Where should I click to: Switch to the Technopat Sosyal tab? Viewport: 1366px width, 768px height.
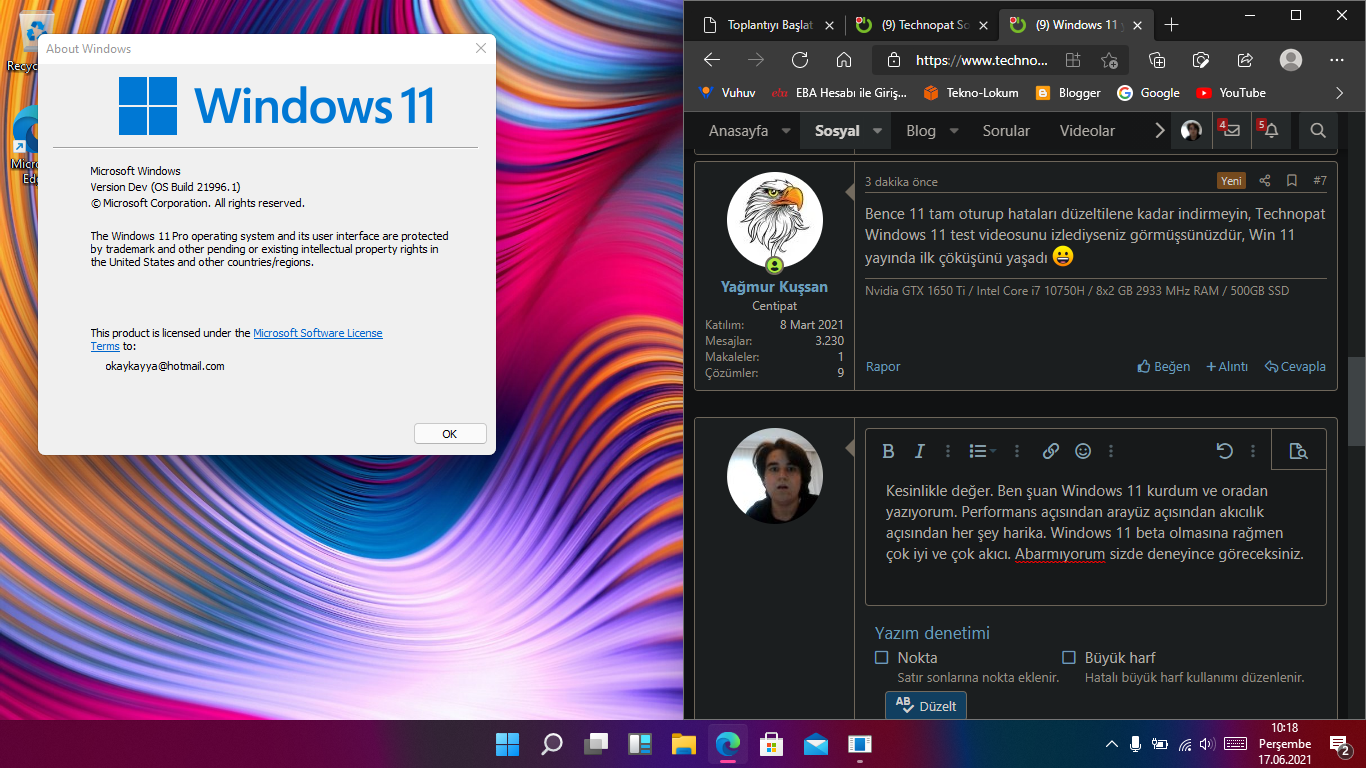pos(920,25)
